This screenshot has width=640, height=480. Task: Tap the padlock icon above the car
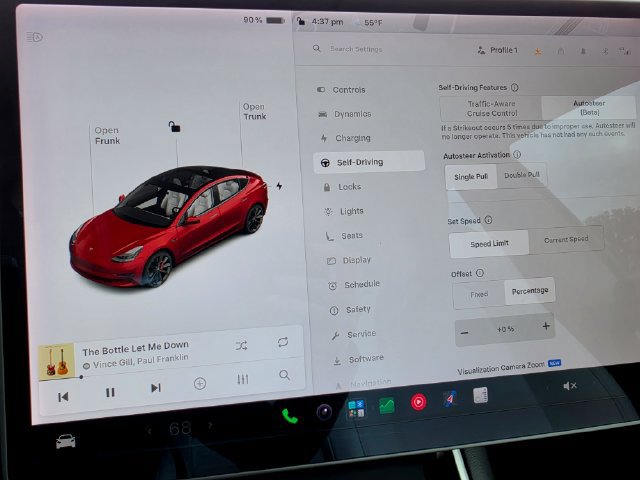coord(174,127)
